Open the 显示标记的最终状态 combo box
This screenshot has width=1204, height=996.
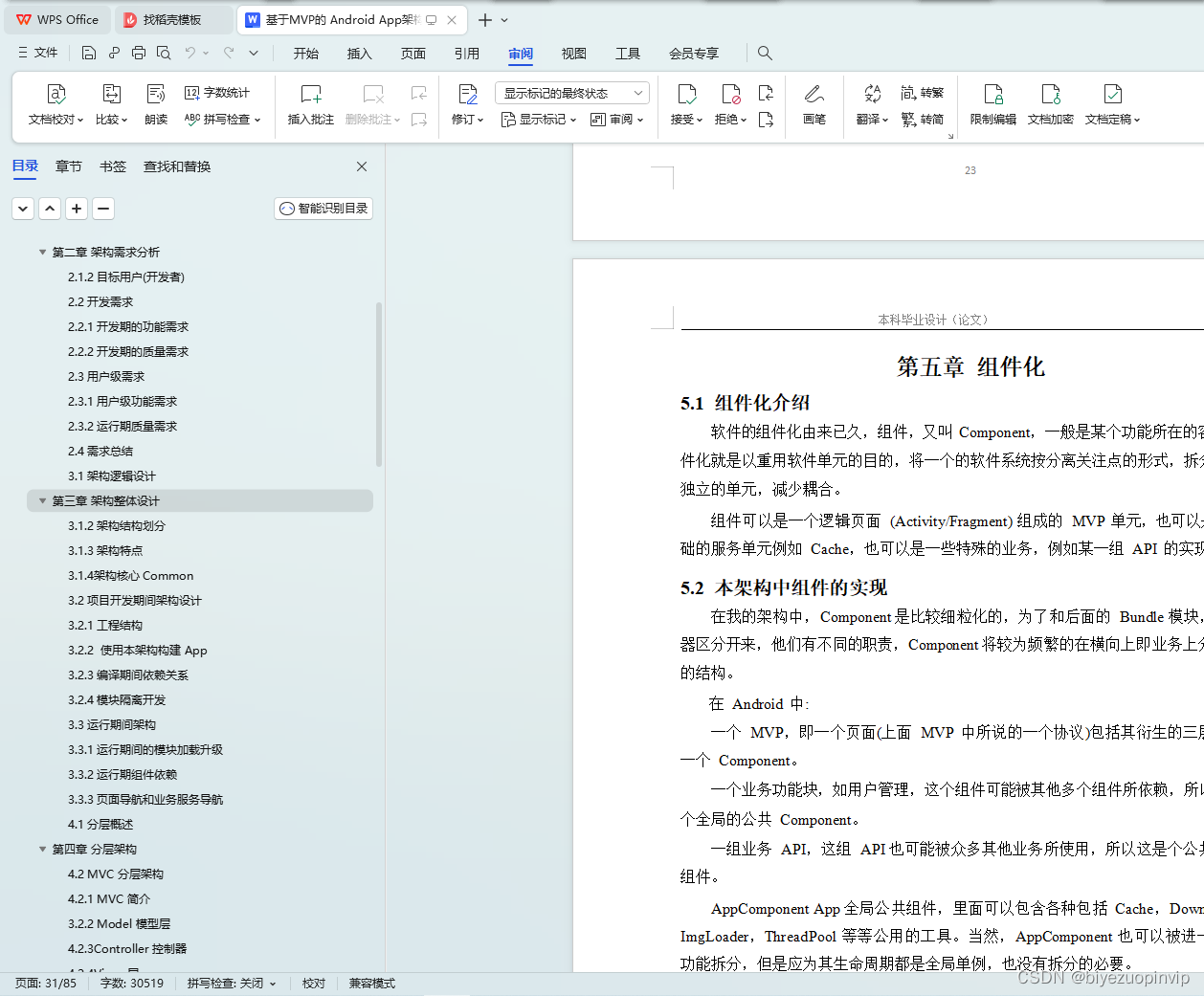click(x=572, y=93)
